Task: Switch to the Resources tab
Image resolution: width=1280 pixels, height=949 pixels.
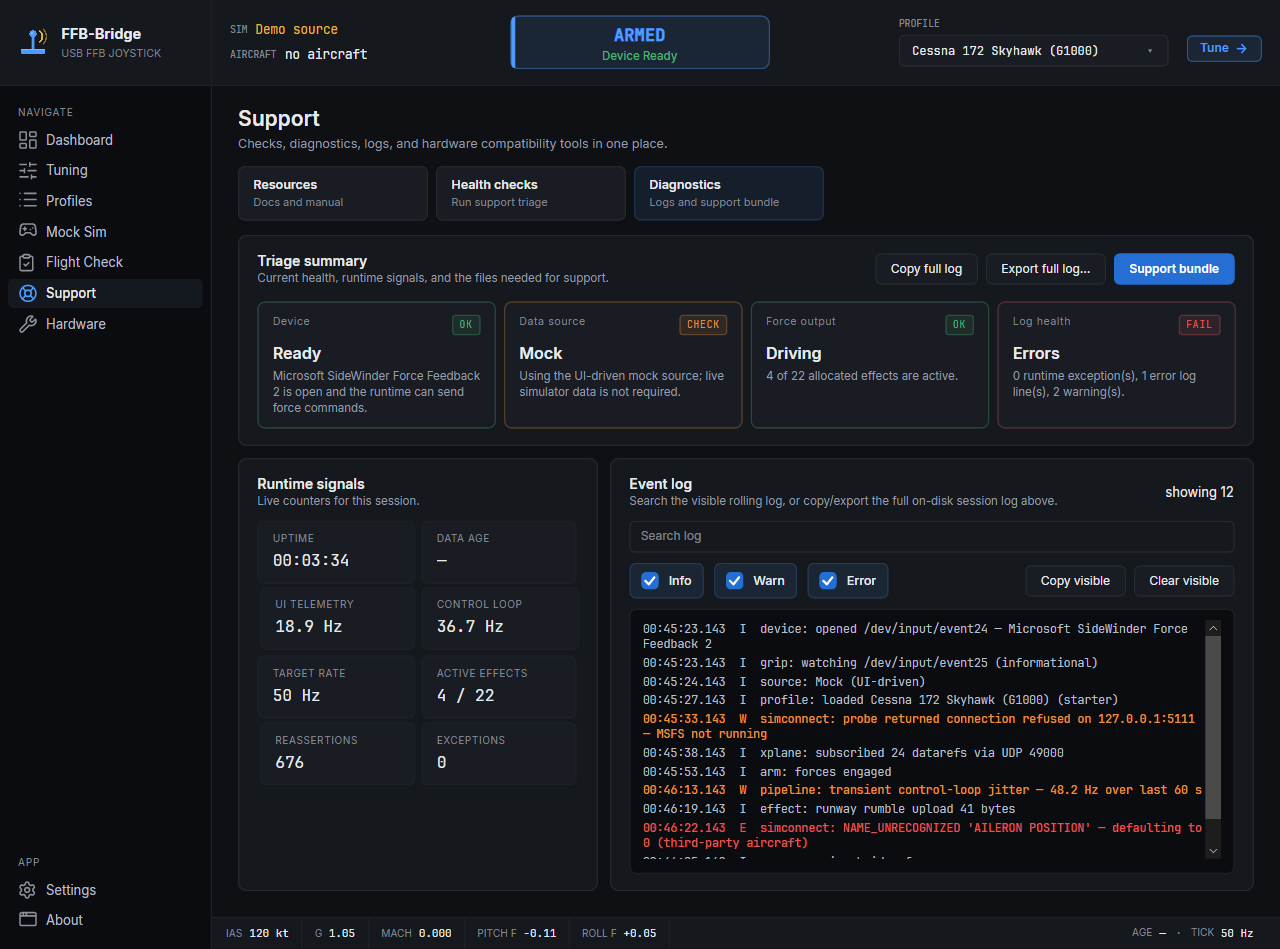Action: [333, 193]
